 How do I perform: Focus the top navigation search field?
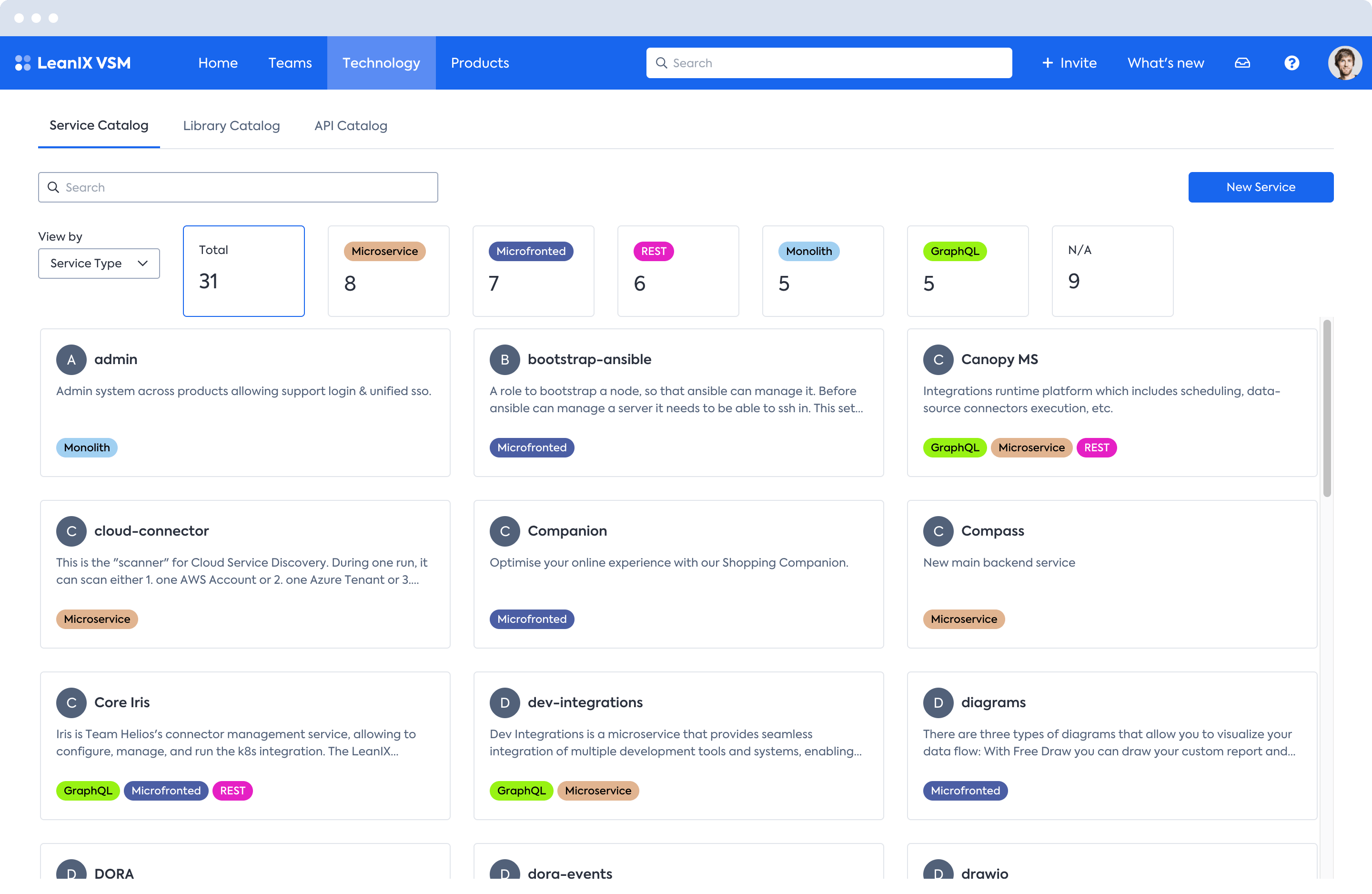click(x=829, y=63)
